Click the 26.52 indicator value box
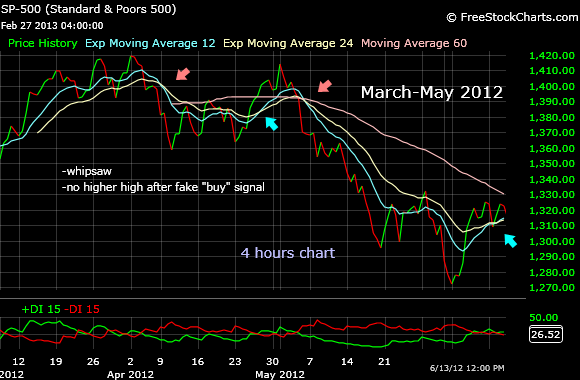 coord(546,334)
